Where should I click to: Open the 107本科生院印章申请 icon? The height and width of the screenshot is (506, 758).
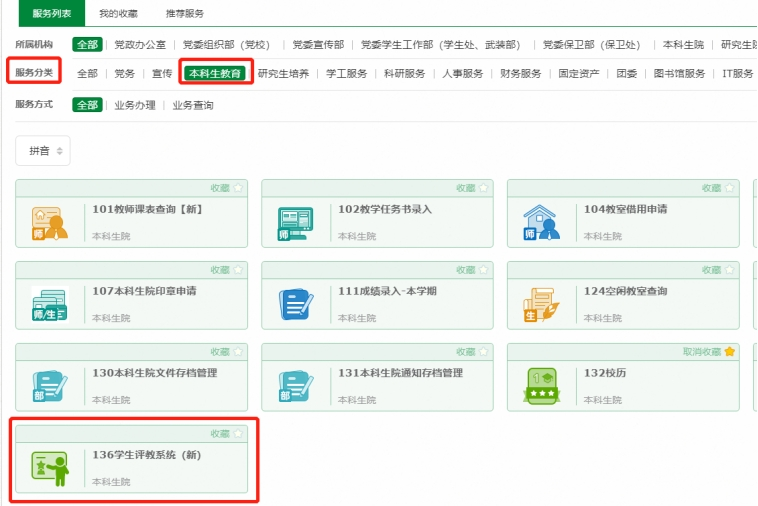(50, 304)
